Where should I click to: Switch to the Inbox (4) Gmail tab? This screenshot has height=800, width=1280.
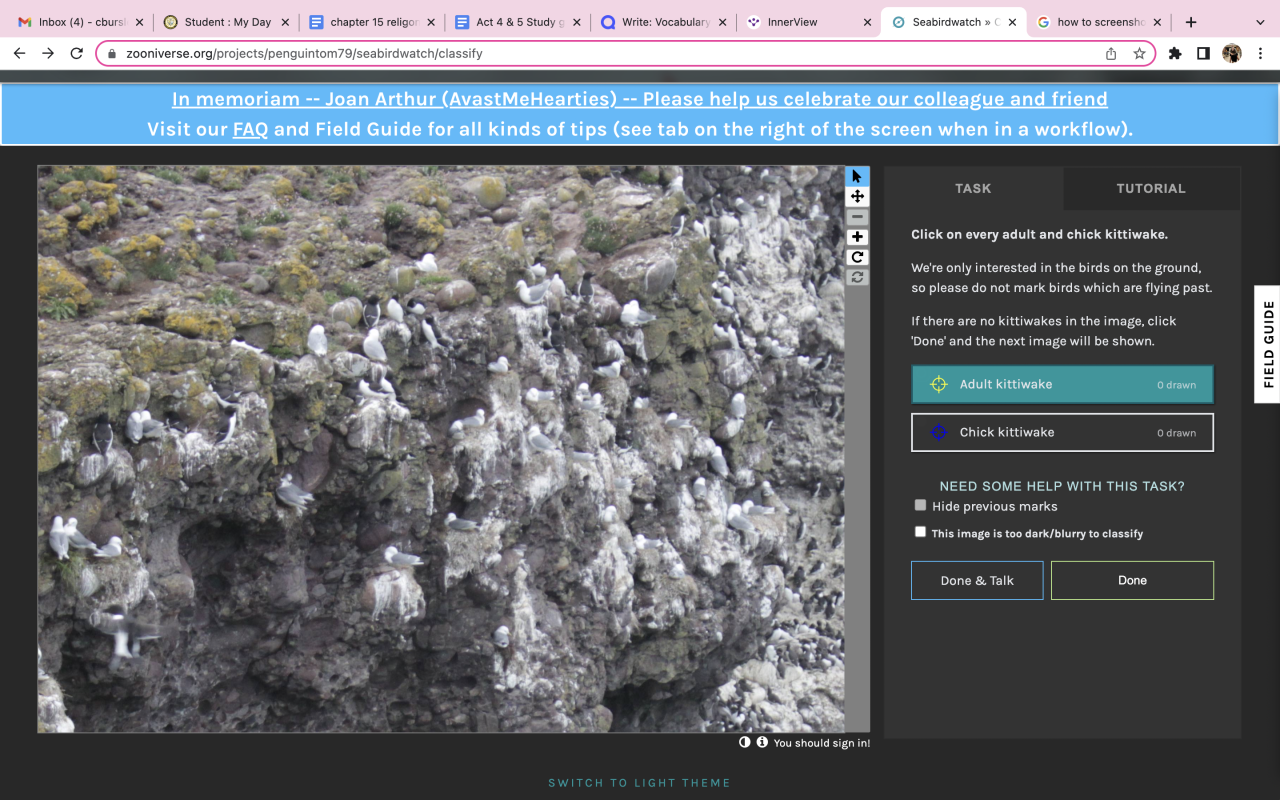(x=80, y=22)
